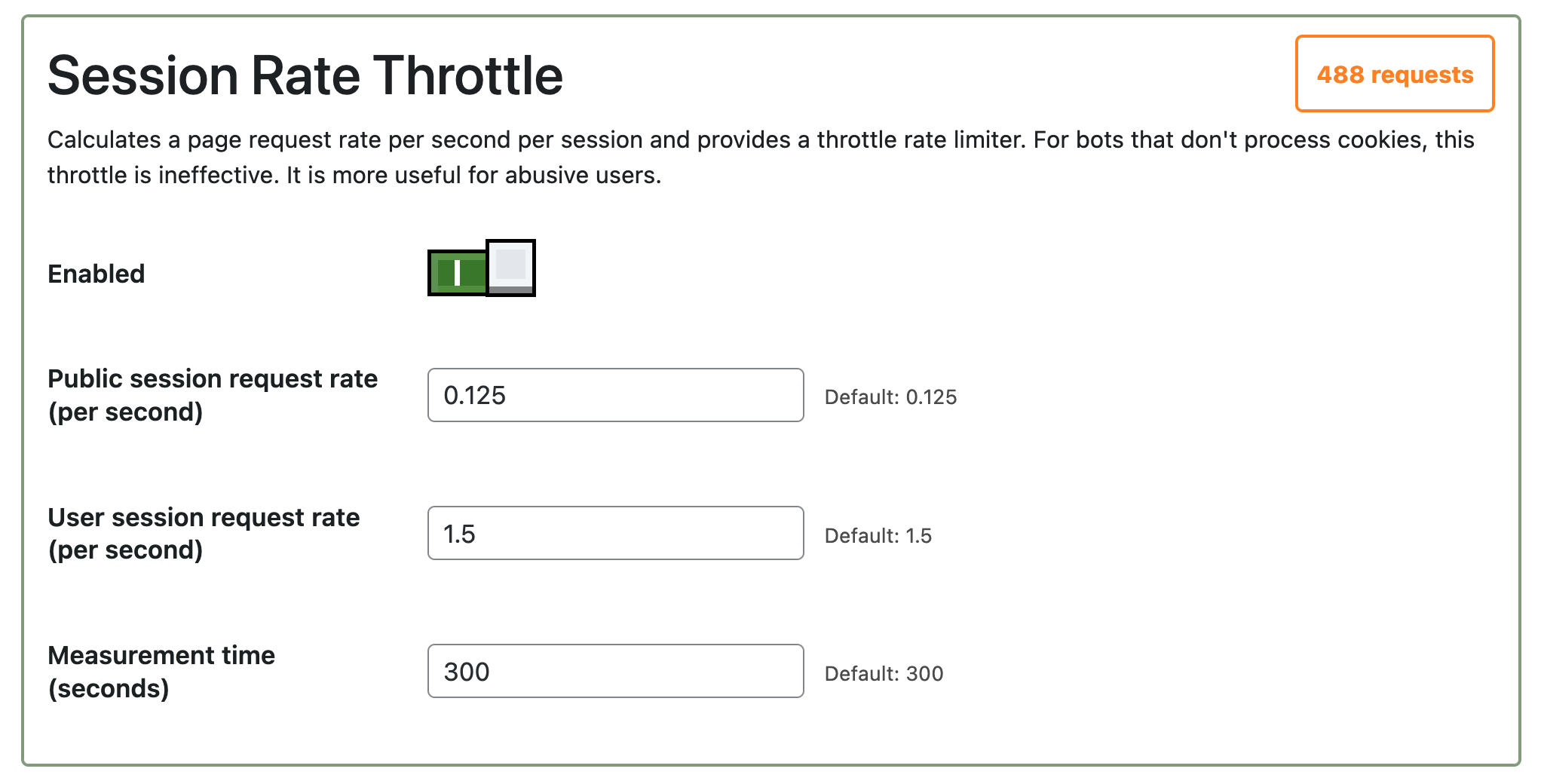
Task: Click the white handle of the Enabled switch
Action: coord(511,268)
